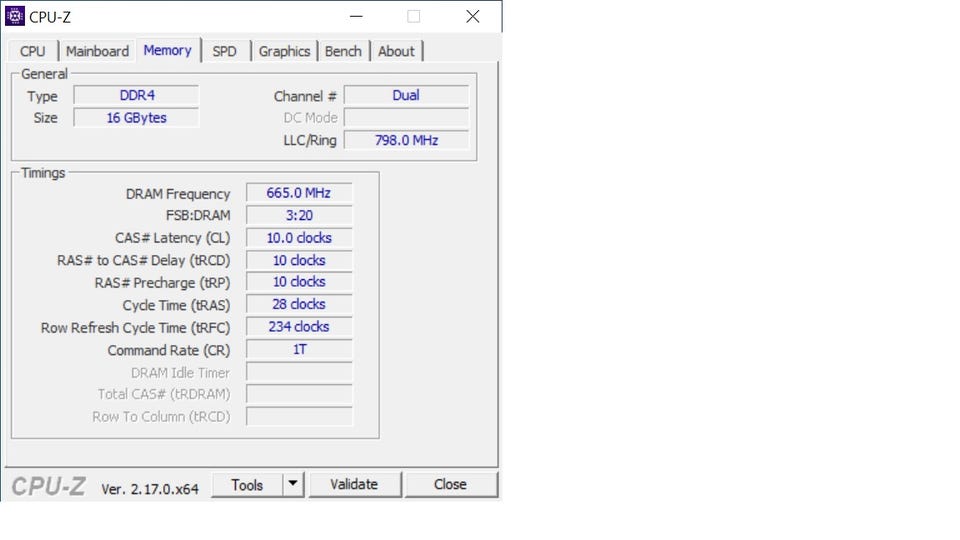The height and width of the screenshot is (540, 960).
Task: Click the LLC/Ring value 798.0 MHz
Action: [x=407, y=140]
